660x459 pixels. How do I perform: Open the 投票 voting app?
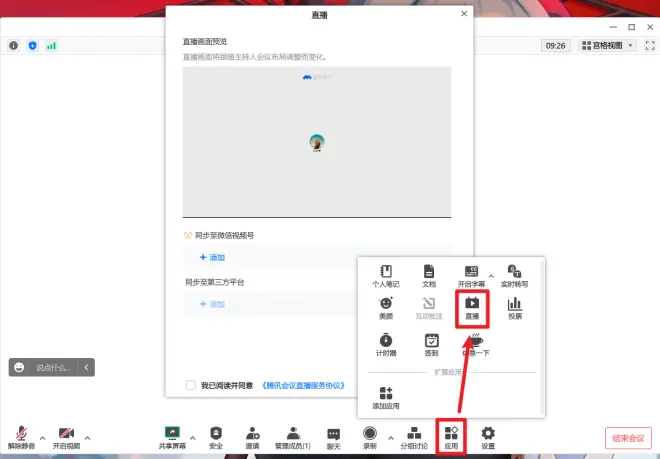515,308
